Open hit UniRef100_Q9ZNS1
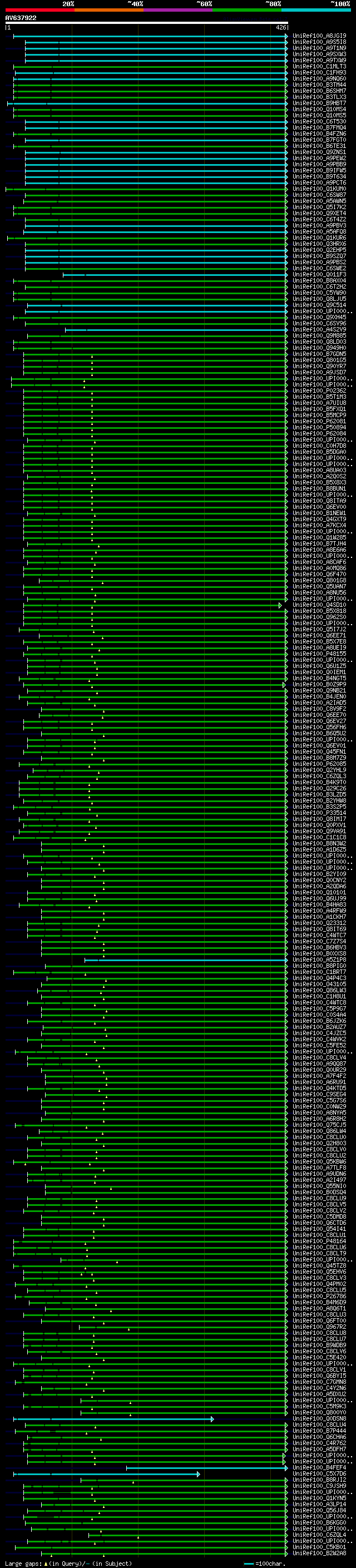Screen dimensions: 356x1568 coord(319,152)
